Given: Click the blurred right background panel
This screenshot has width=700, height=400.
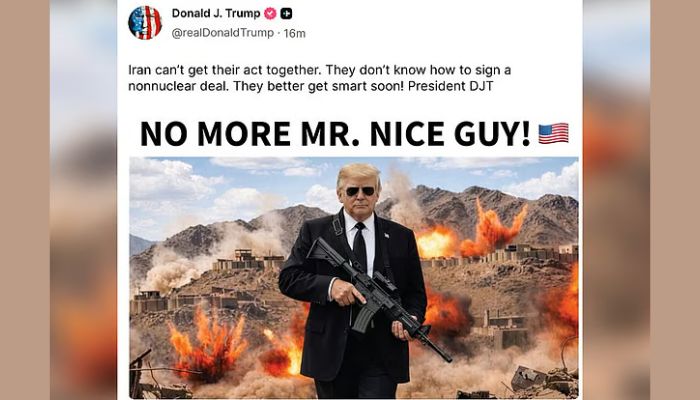Looking at the screenshot, I should (x=616, y=200).
